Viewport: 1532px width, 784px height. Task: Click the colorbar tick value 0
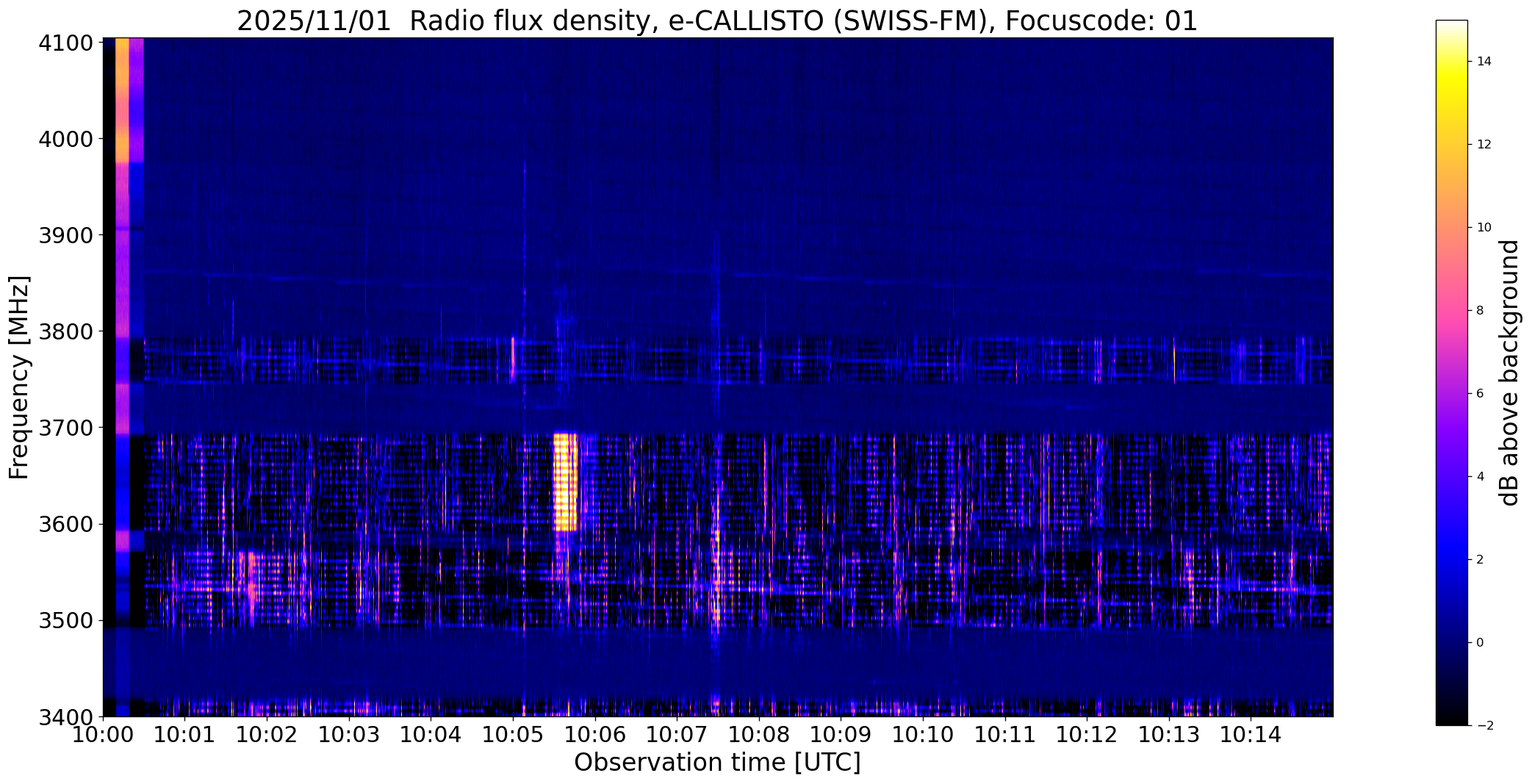coord(1481,643)
